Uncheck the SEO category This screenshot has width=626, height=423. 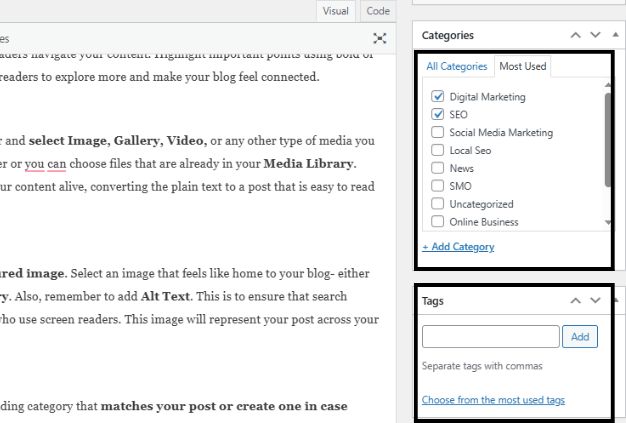pyautogui.click(x=438, y=114)
